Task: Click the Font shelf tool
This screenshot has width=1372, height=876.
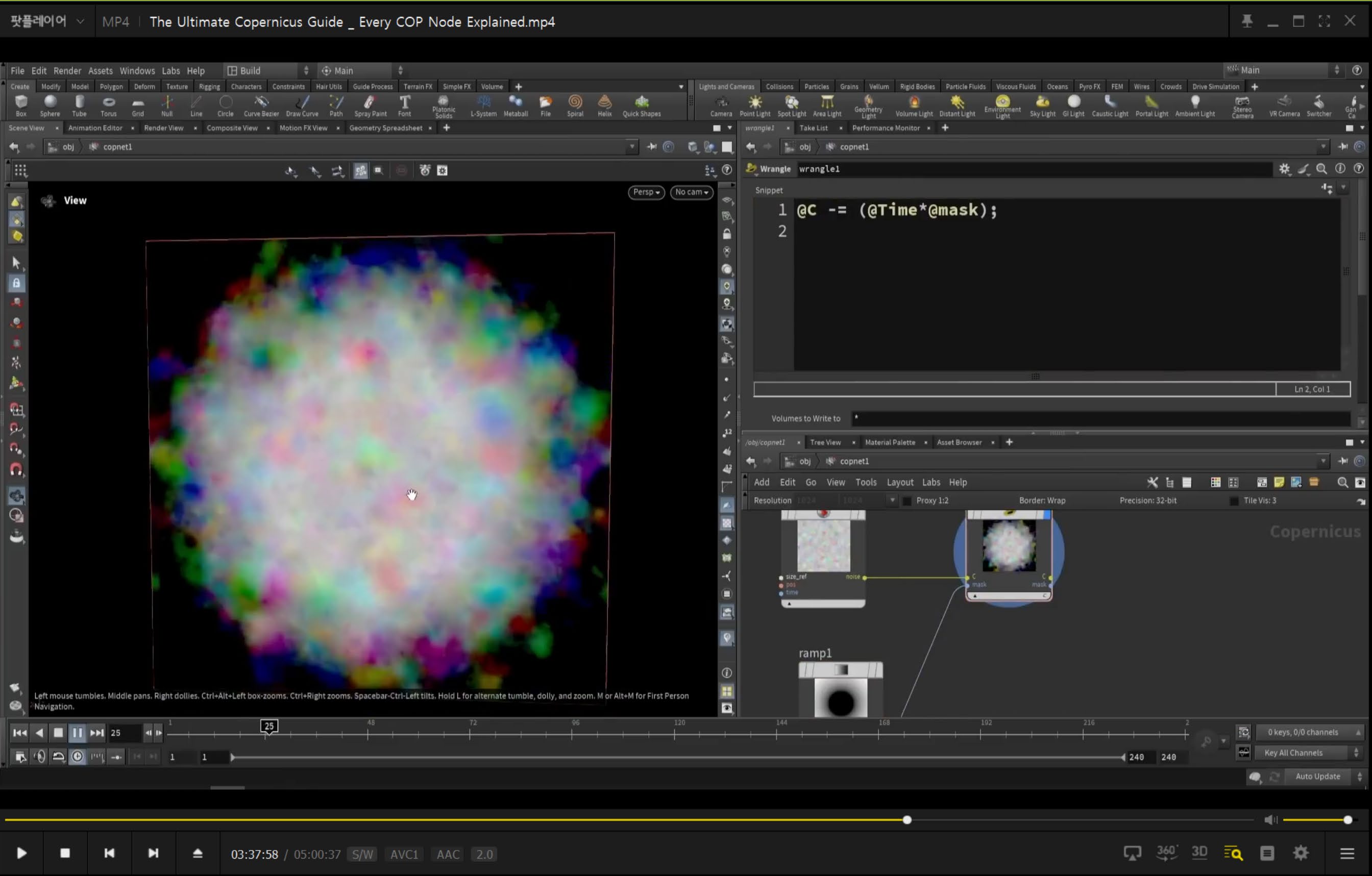Action: tap(405, 106)
